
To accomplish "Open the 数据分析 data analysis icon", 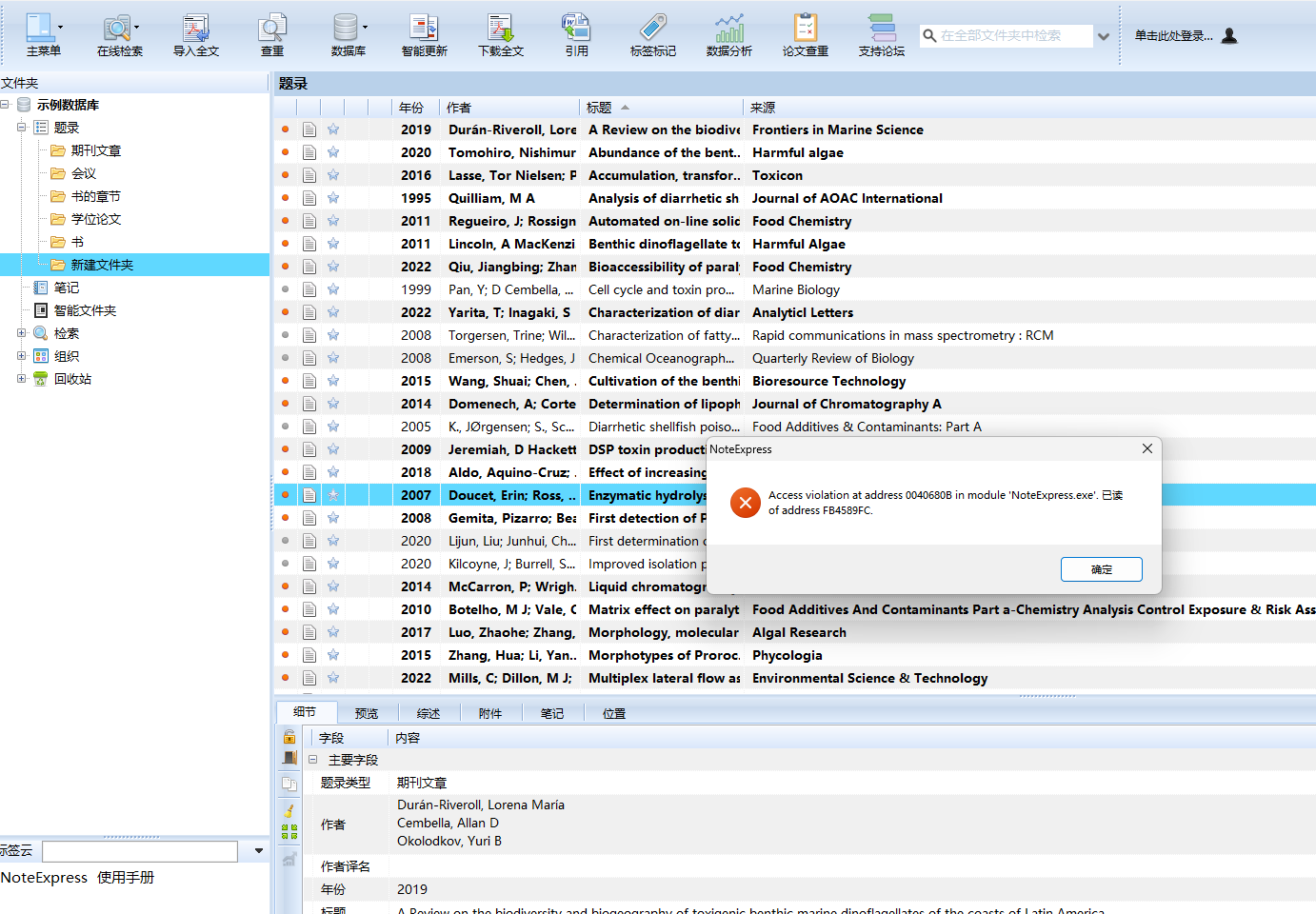I will pos(729,28).
